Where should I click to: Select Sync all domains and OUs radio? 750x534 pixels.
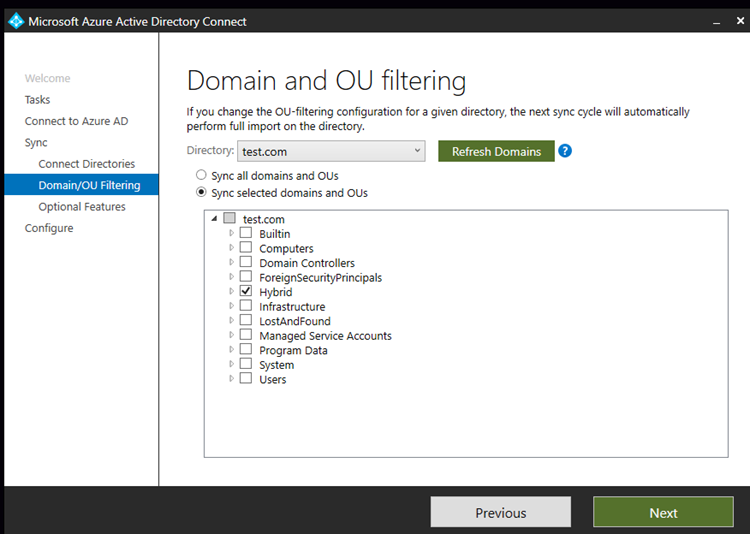coord(201,175)
